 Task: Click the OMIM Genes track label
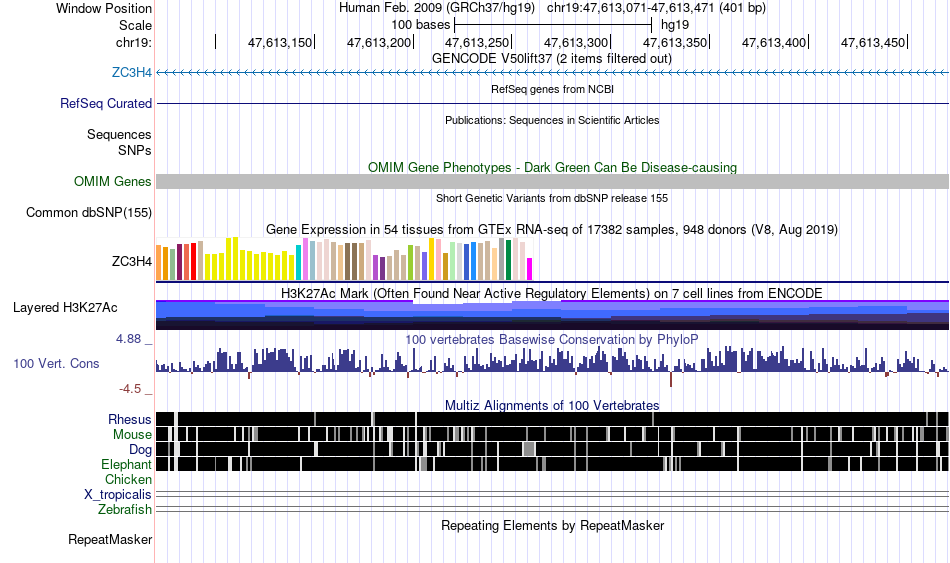point(112,182)
